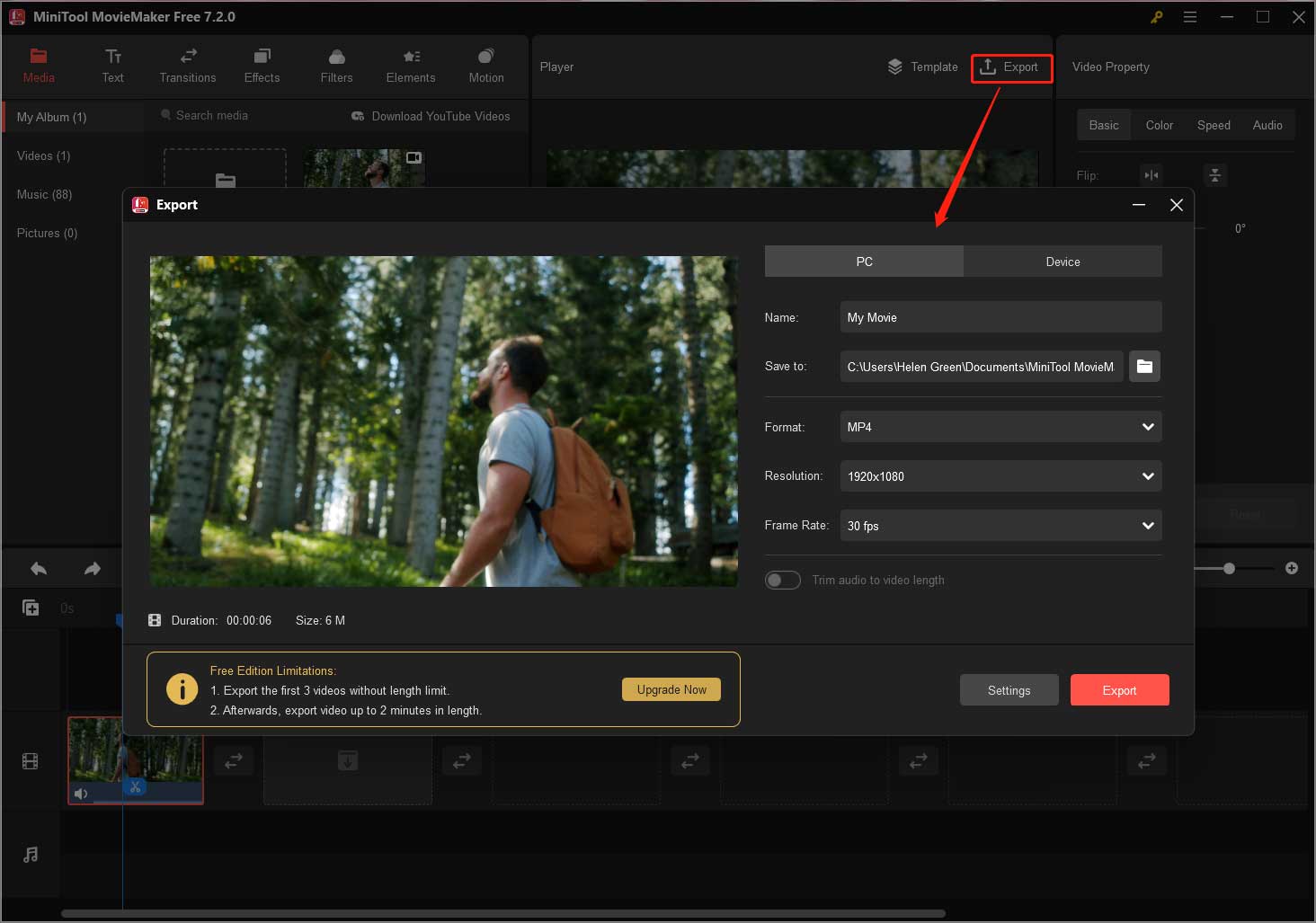This screenshot has height=923, width=1316.
Task: Expand the Frame Rate dropdown showing 30 fps
Action: [x=1000, y=526]
